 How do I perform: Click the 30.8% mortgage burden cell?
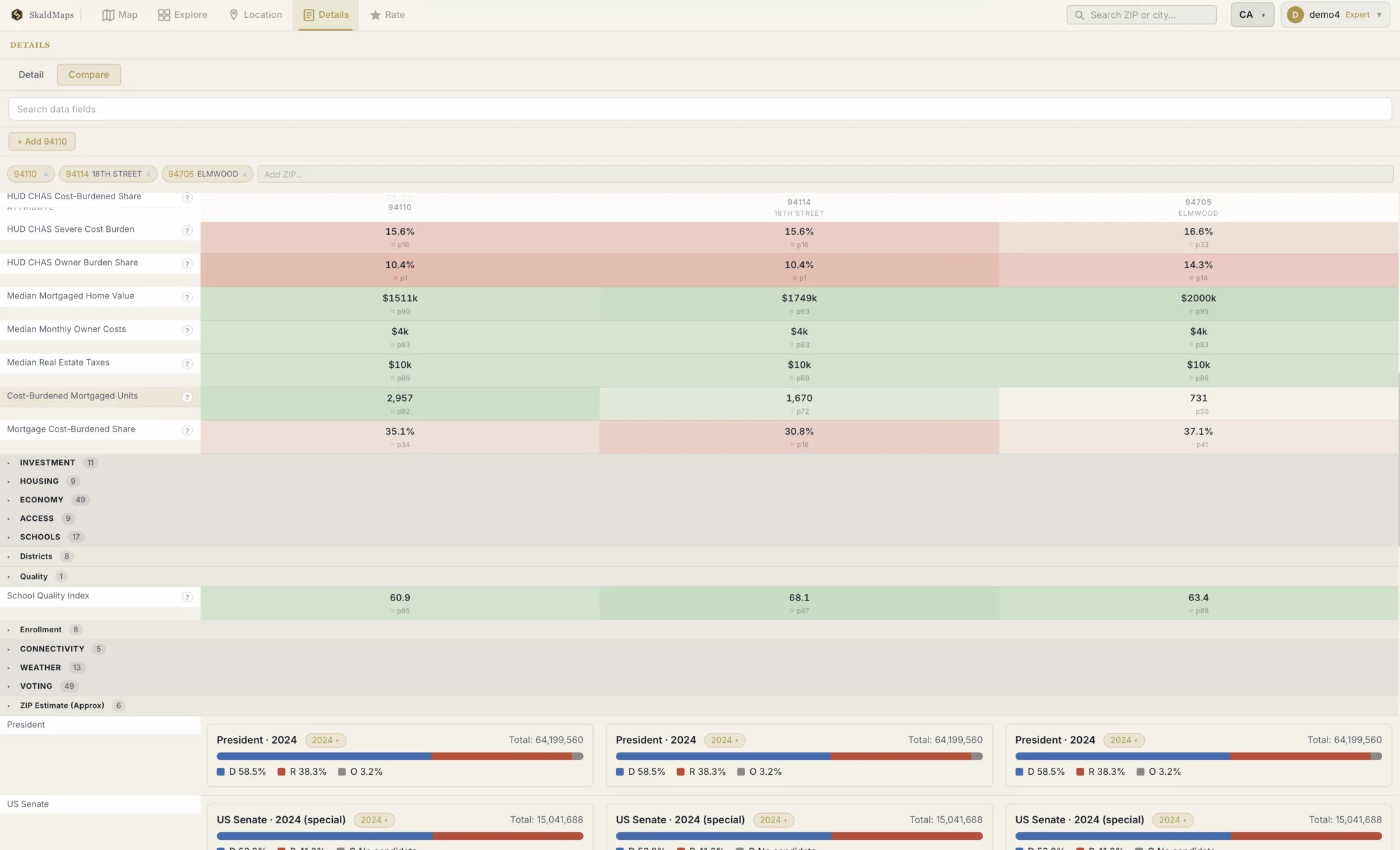point(799,437)
